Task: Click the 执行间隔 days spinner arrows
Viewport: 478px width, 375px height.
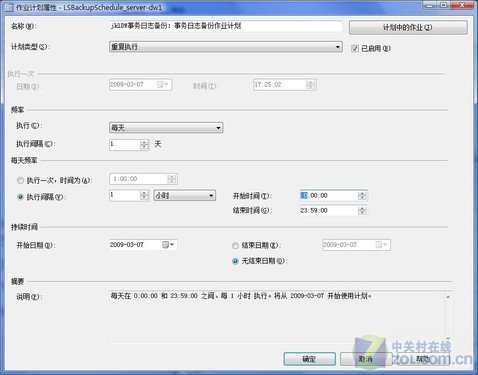Action: coord(144,144)
